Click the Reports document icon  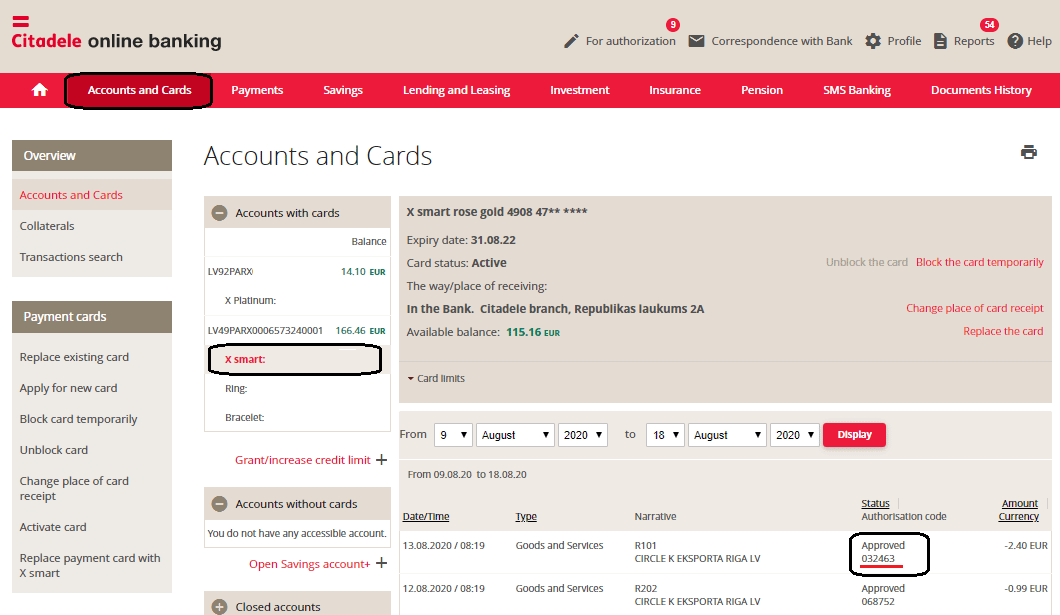coord(940,41)
